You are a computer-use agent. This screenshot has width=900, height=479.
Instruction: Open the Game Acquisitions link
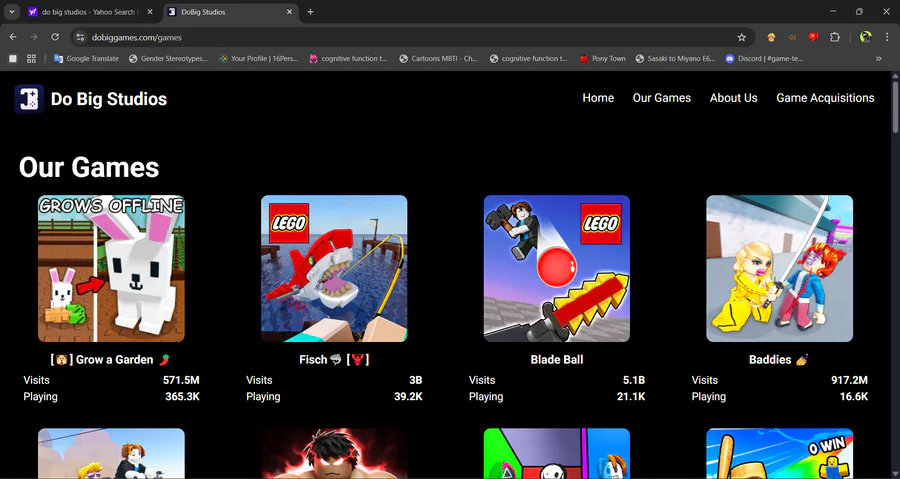tap(825, 98)
